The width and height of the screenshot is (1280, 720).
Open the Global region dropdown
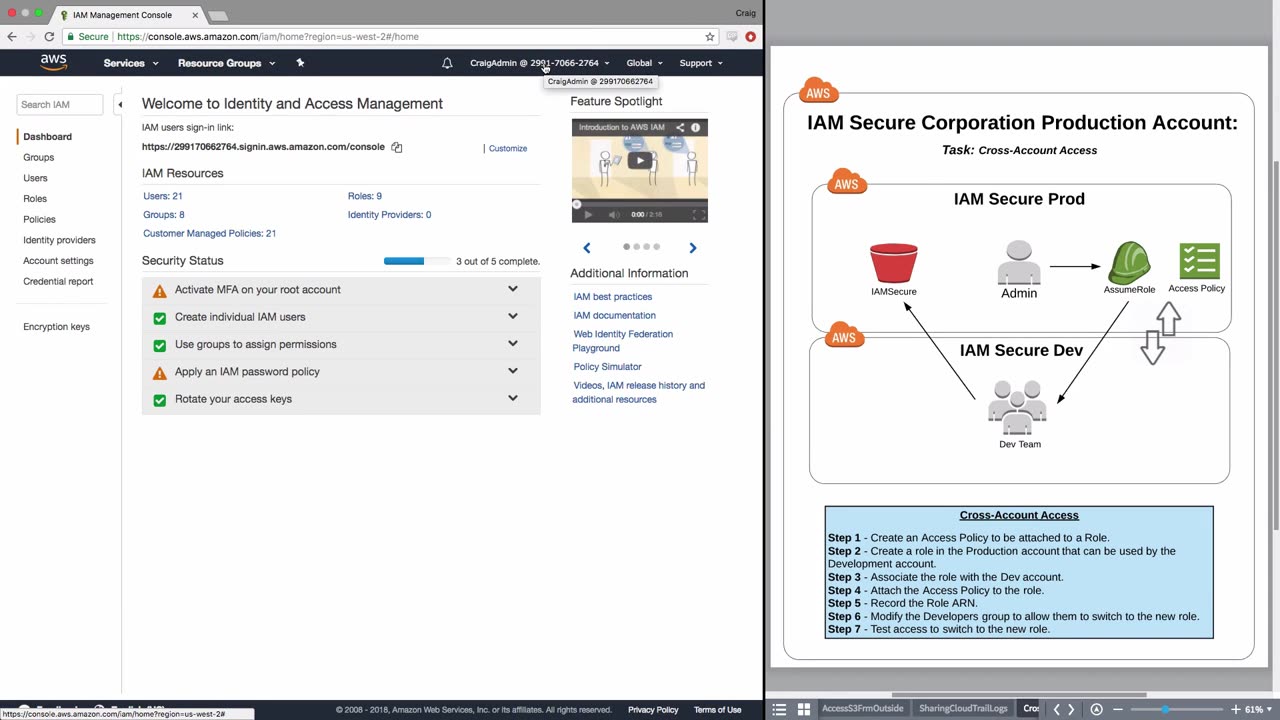645,63
